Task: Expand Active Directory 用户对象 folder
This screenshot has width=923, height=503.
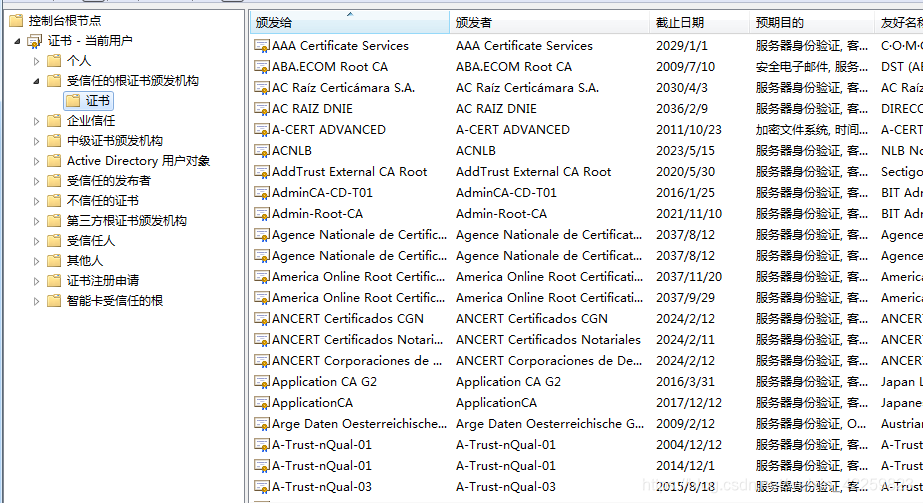Action: [x=36, y=161]
